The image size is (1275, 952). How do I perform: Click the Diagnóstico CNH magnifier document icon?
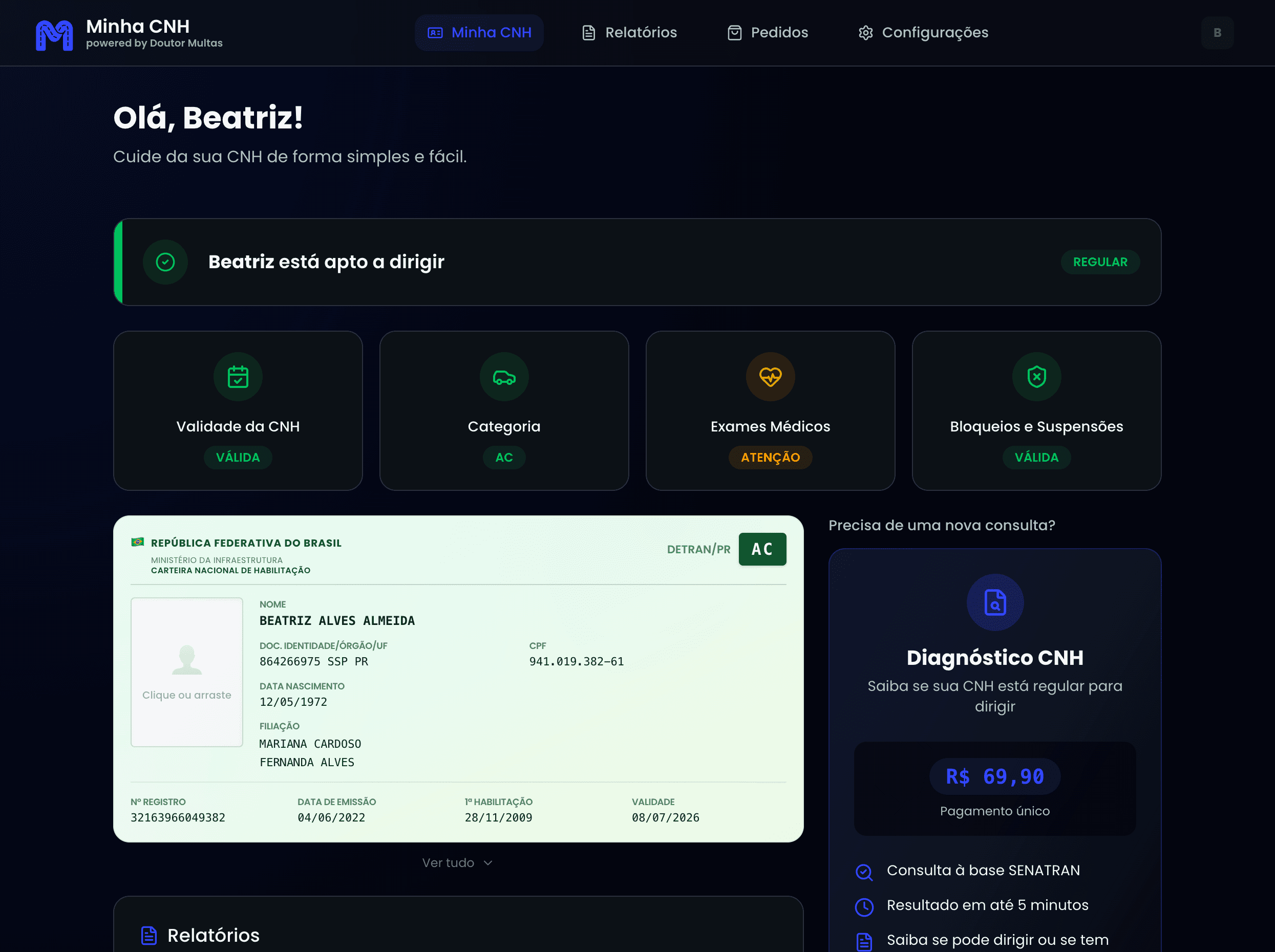(995, 602)
